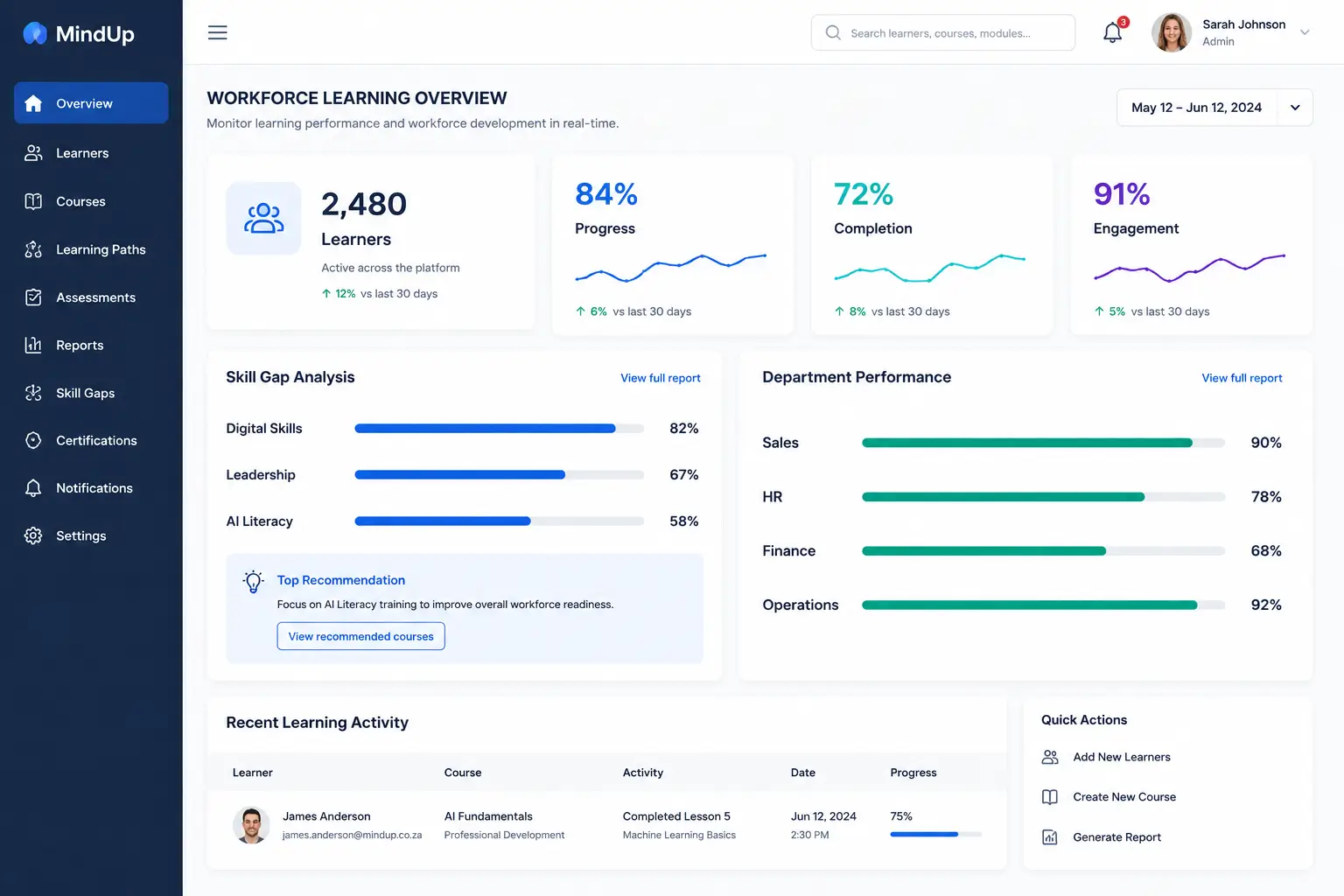1344x896 pixels.
Task: Focus the search learners, courses field
Action: tap(943, 33)
